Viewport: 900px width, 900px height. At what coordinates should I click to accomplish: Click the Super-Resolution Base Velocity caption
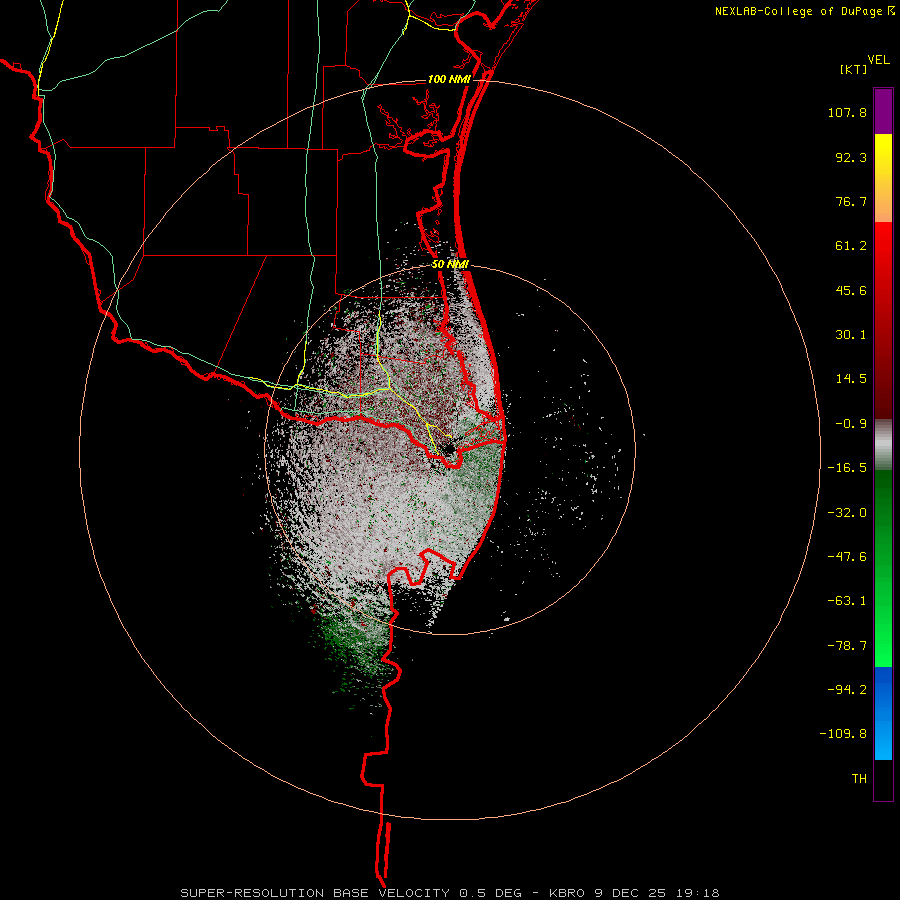coord(450,893)
